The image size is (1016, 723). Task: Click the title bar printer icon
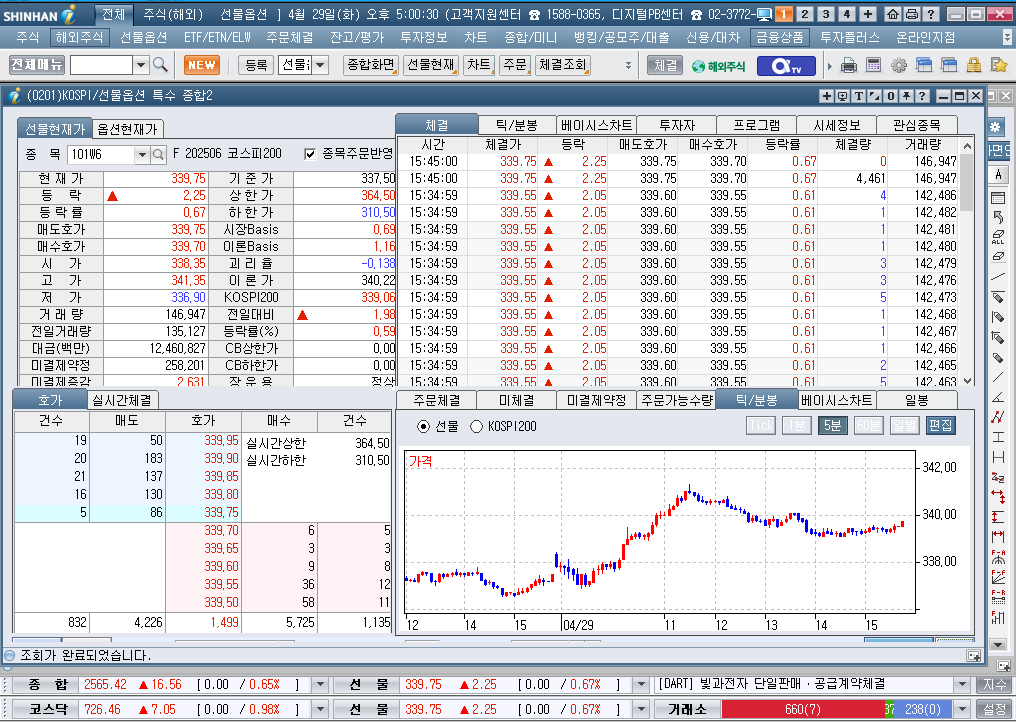[911, 14]
